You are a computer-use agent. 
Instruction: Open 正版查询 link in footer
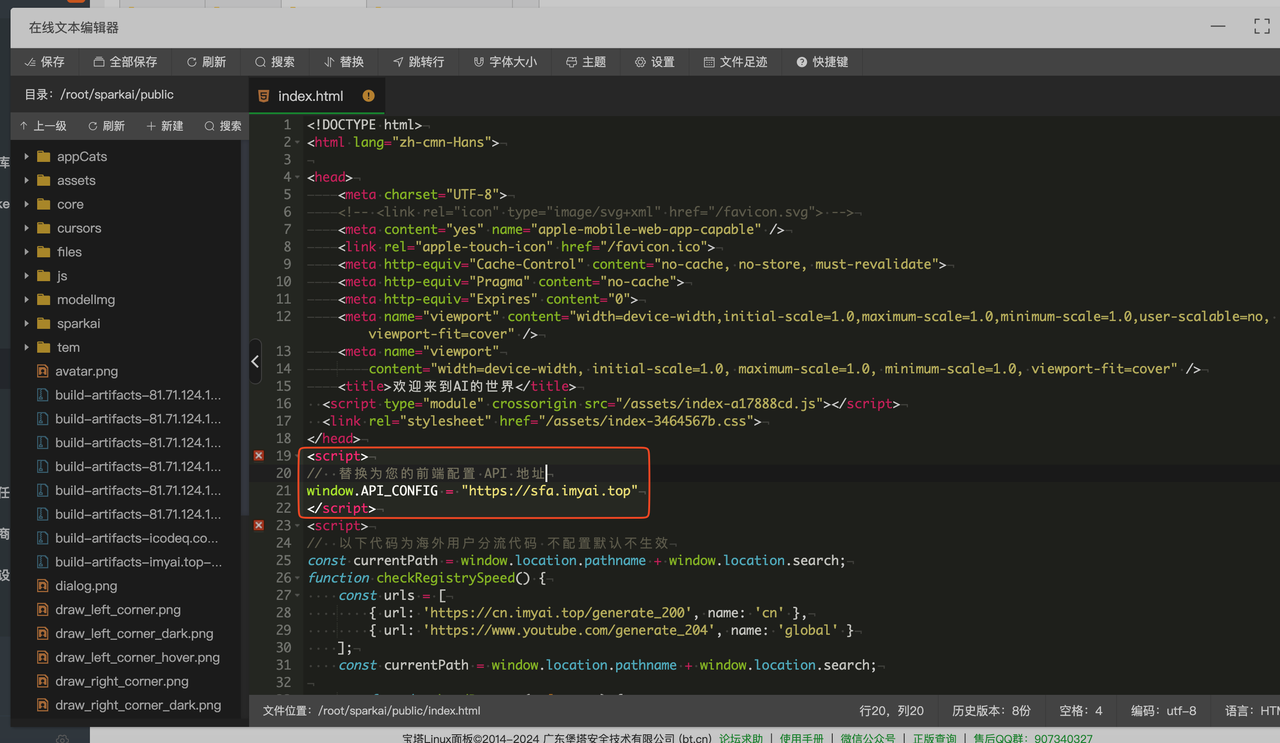pyautogui.click(x=937, y=738)
